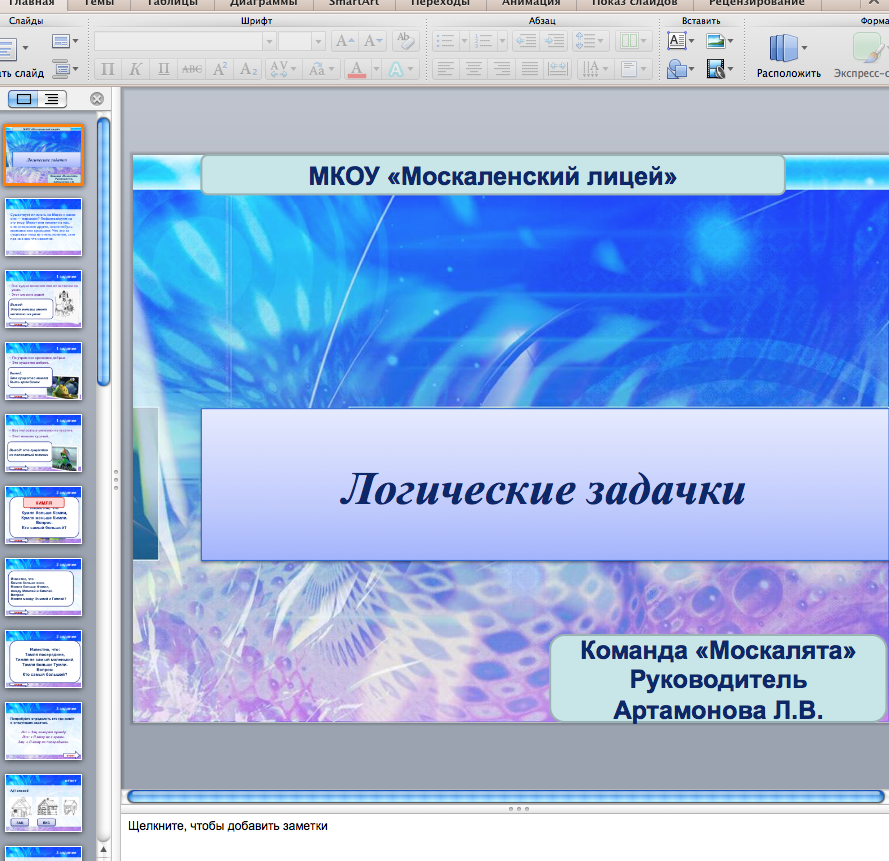Switch the side pane to slide thumbnails view

[x=24, y=99]
